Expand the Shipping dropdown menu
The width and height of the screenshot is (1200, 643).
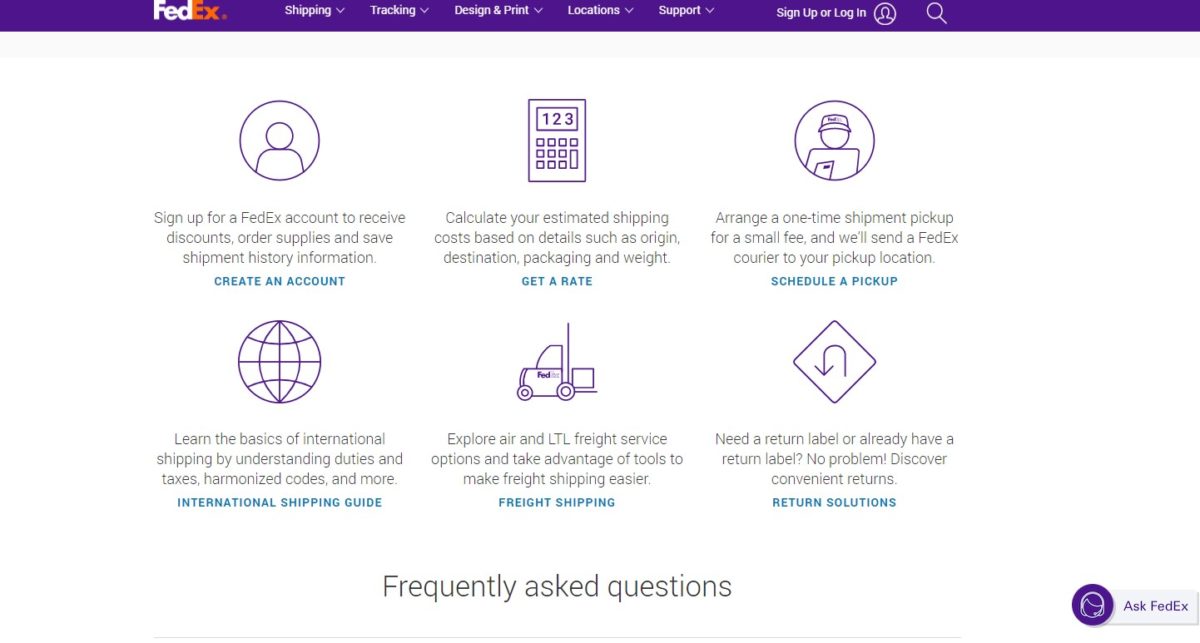click(314, 11)
